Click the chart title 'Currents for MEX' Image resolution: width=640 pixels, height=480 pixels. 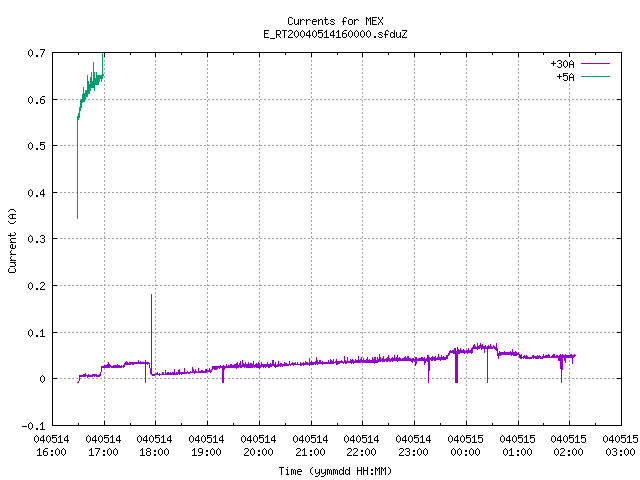[335, 21]
